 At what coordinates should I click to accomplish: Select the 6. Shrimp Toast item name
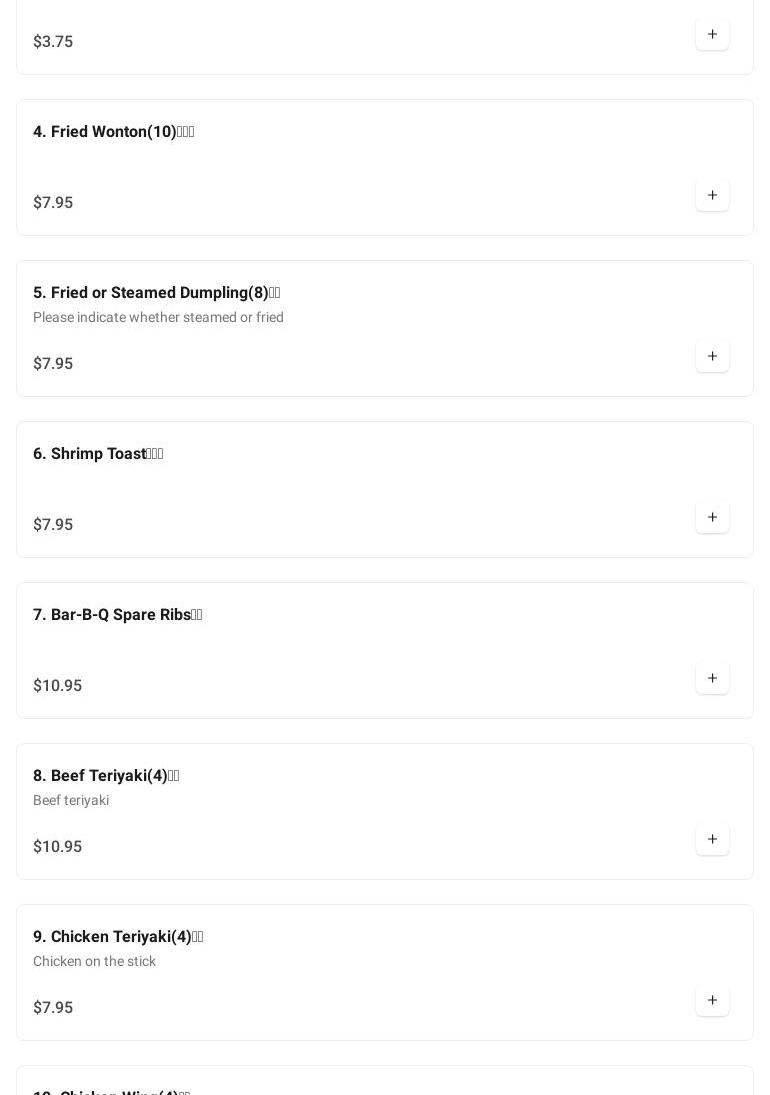point(98,454)
